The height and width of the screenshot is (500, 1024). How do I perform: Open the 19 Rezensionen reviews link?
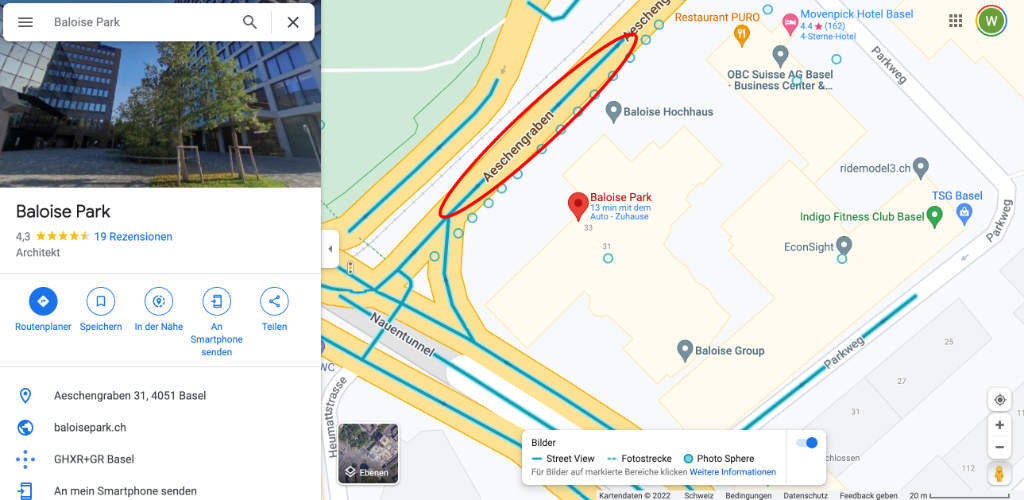[x=133, y=236]
